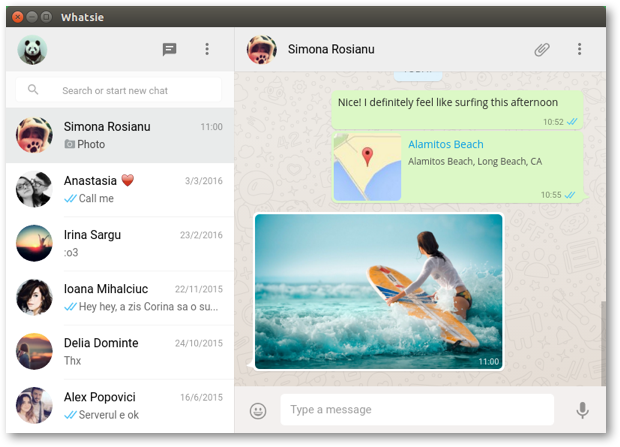Open the Ioana Mihalciuc chat

[x=120, y=297]
